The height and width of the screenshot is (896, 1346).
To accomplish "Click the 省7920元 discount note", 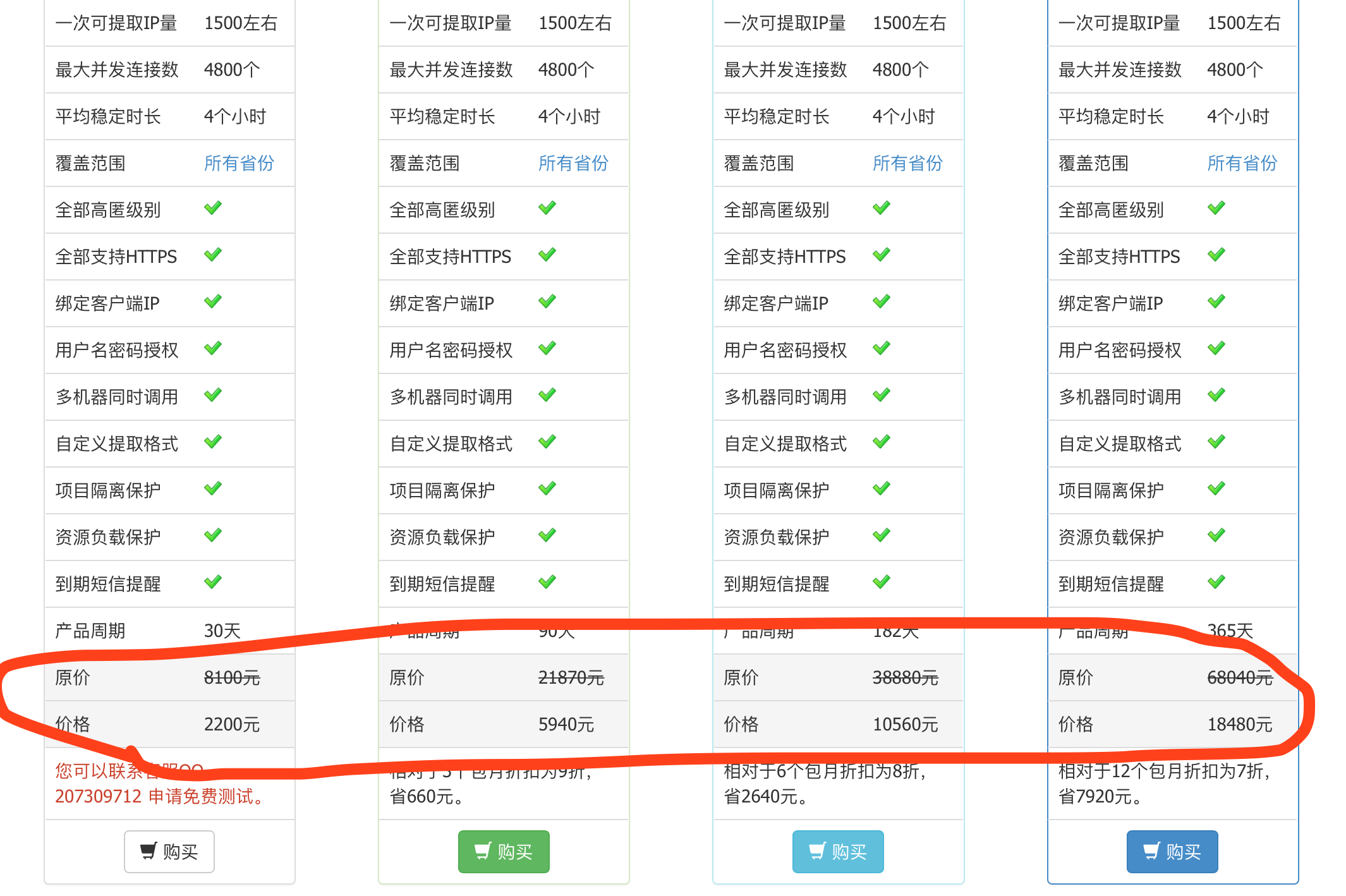I will (x=1100, y=796).
